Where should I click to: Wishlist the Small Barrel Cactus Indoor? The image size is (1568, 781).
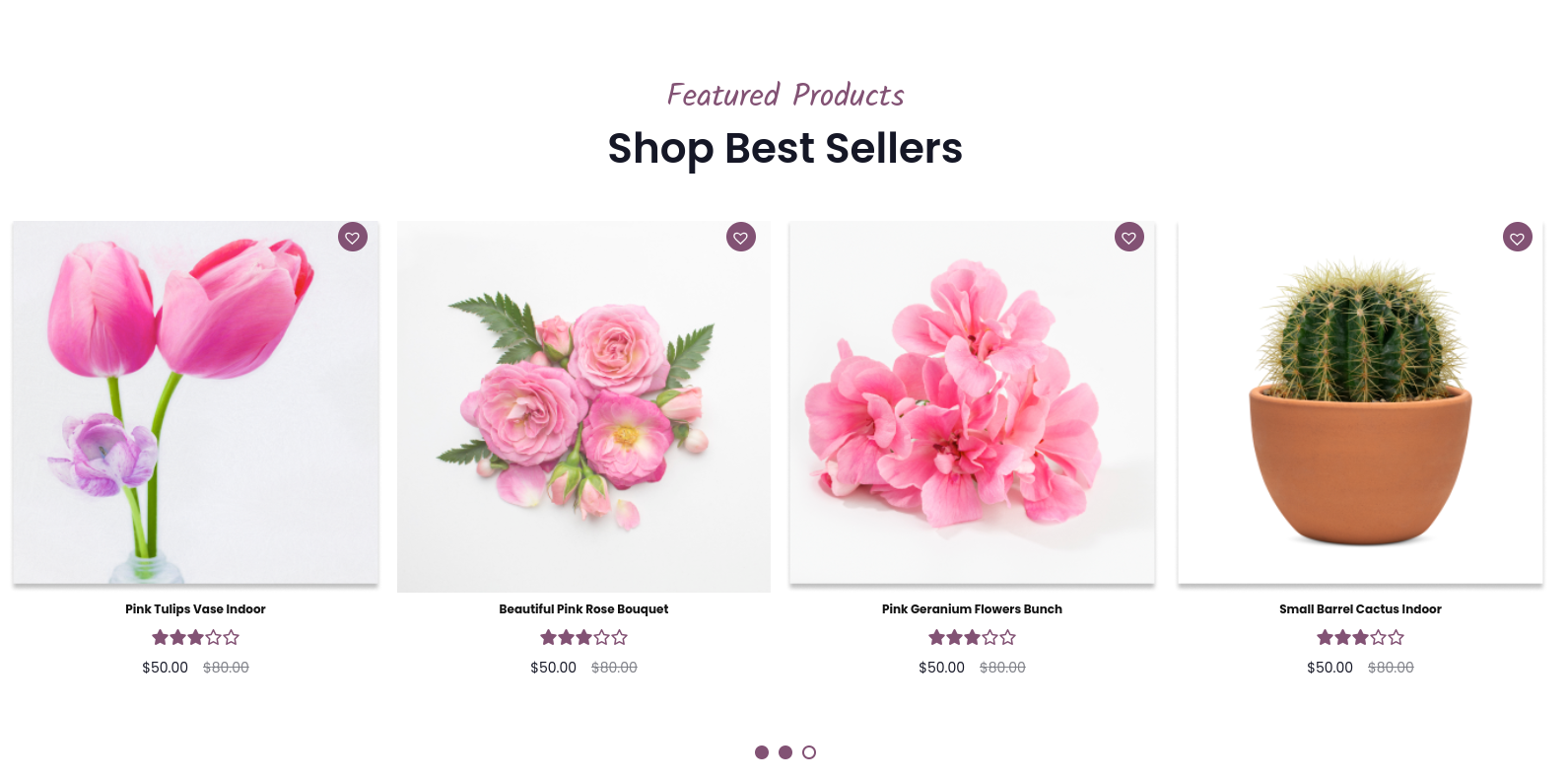(1518, 237)
